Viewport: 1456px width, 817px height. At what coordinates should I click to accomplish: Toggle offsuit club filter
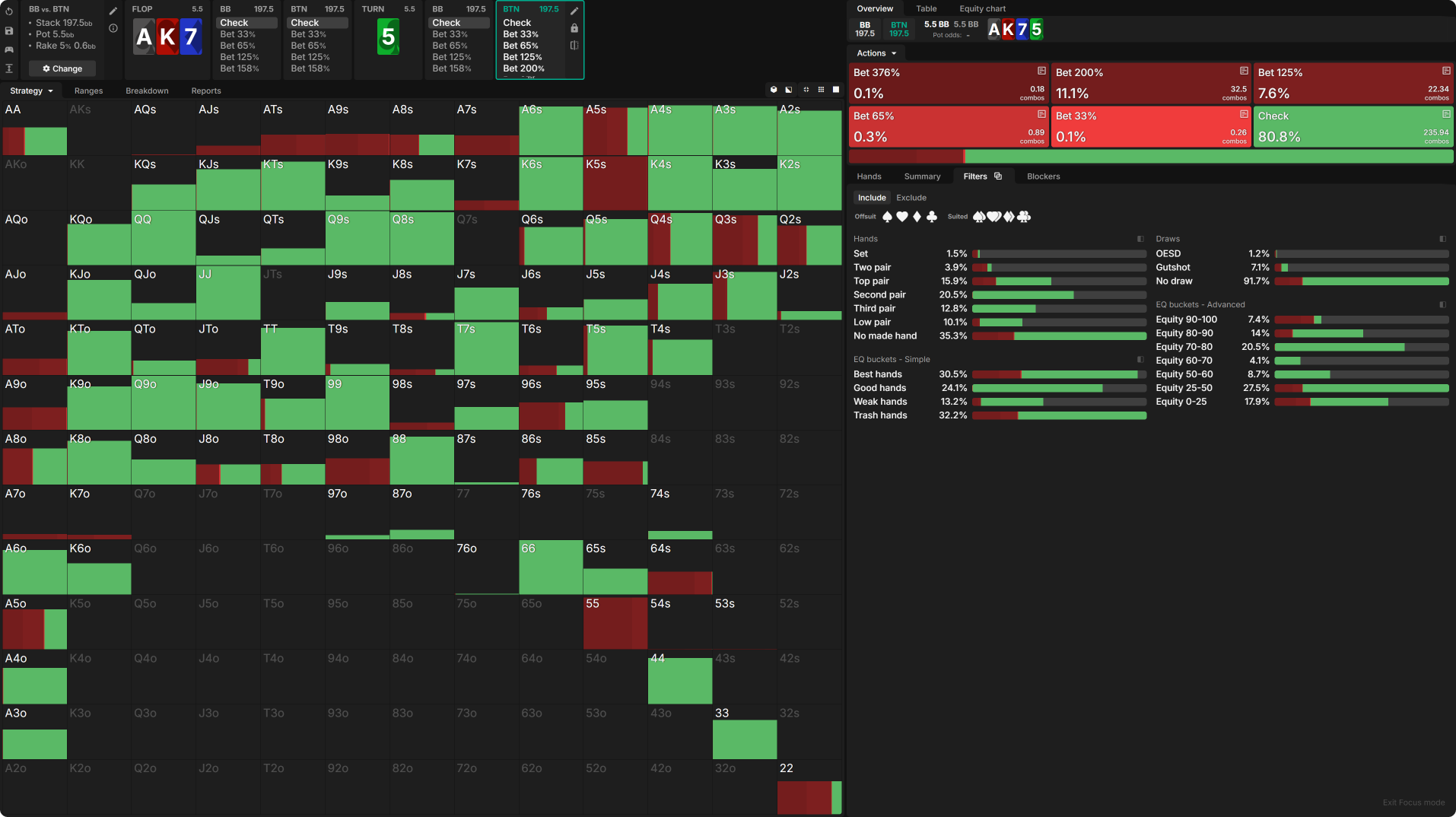pyautogui.click(x=932, y=217)
